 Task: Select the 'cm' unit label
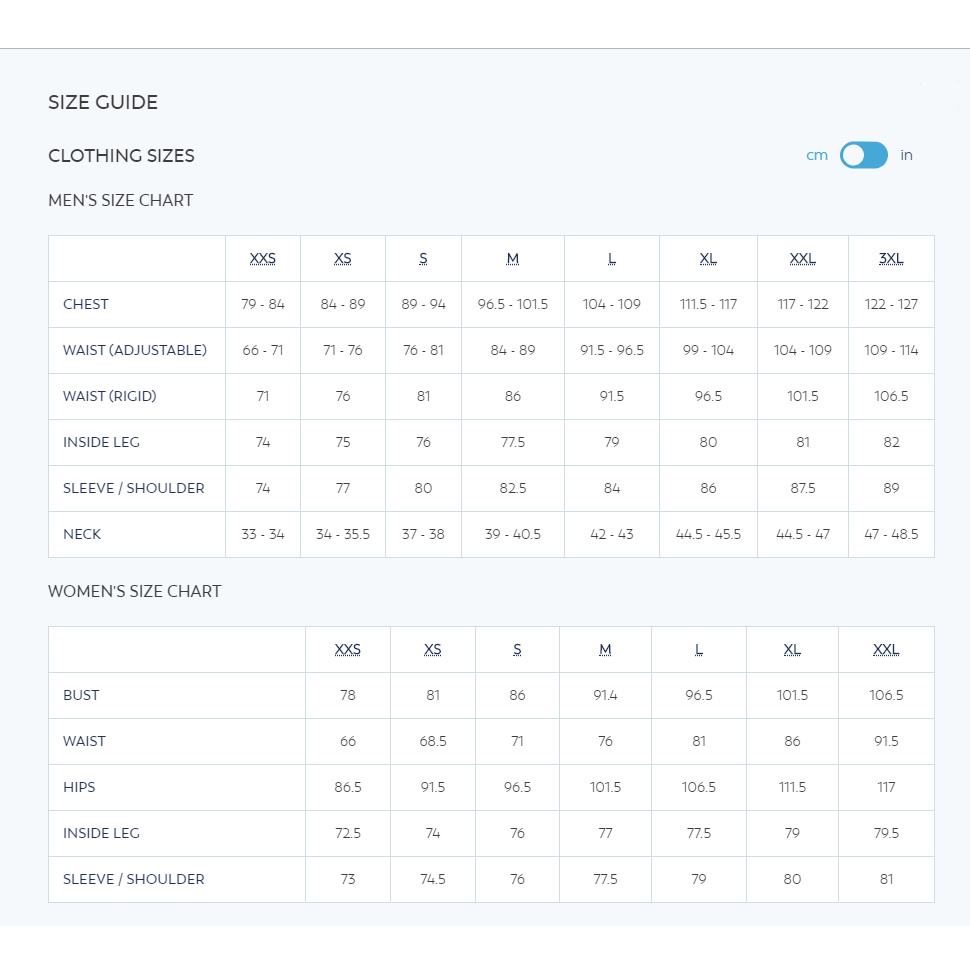(x=817, y=155)
